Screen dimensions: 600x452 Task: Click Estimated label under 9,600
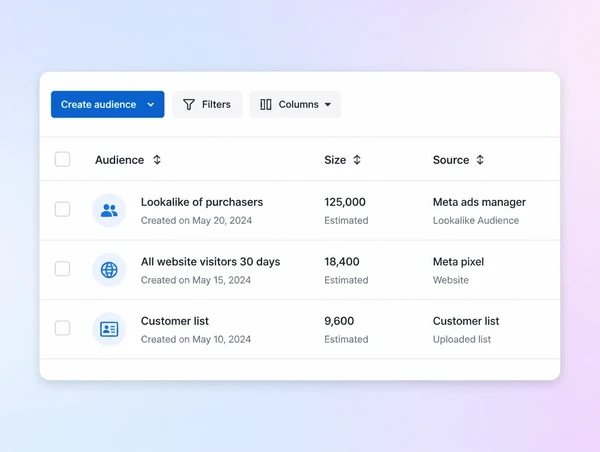click(x=346, y=339)
